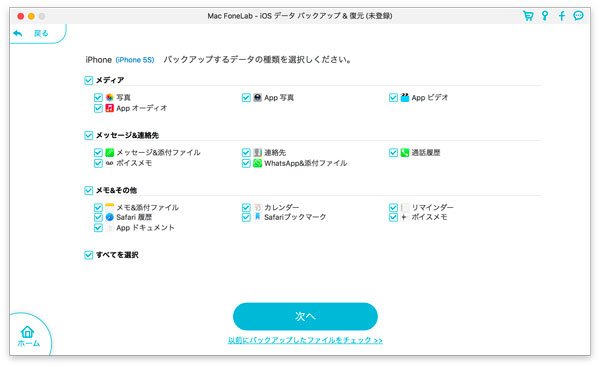Uncheck the メッセージ&添付ファイル checkbox

pos(98,153)
